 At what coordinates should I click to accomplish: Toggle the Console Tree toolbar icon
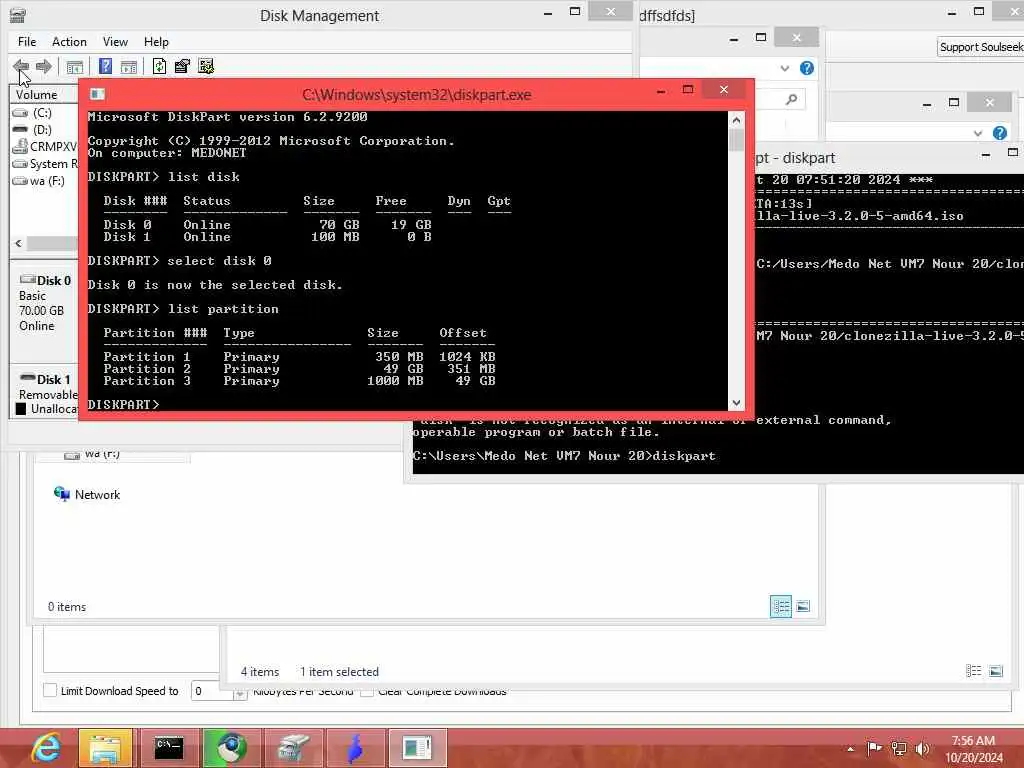(75, 66)
